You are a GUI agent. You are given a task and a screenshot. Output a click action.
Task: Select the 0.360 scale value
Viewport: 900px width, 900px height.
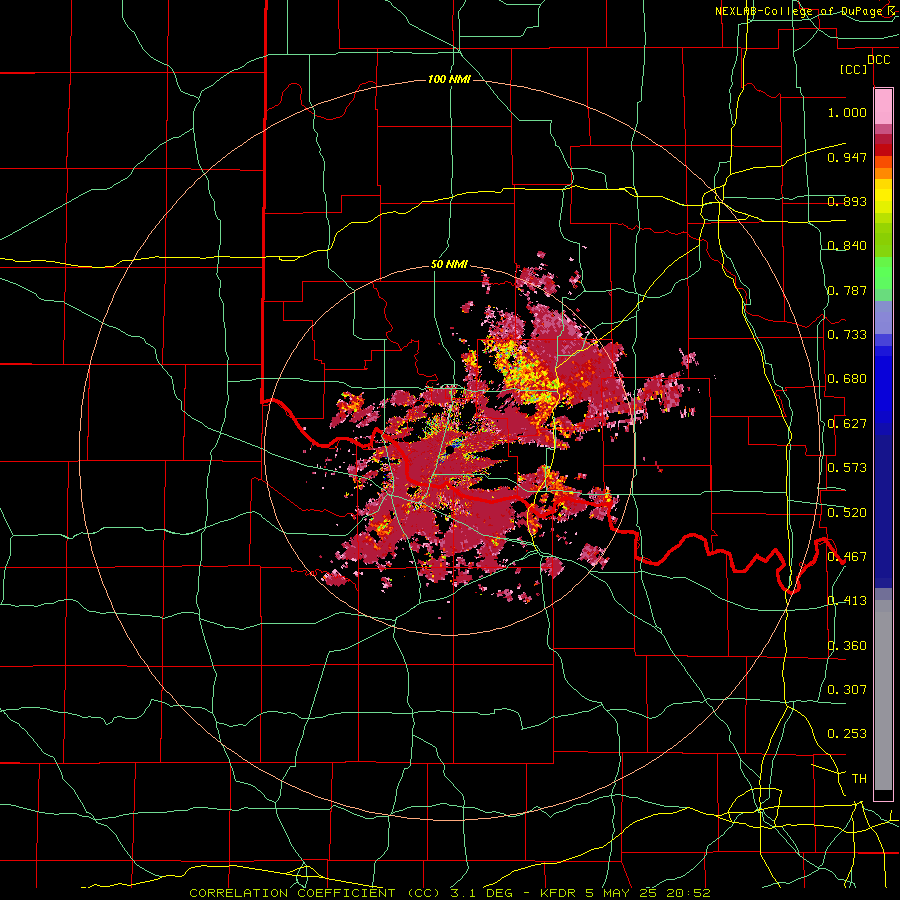[847, 646]
